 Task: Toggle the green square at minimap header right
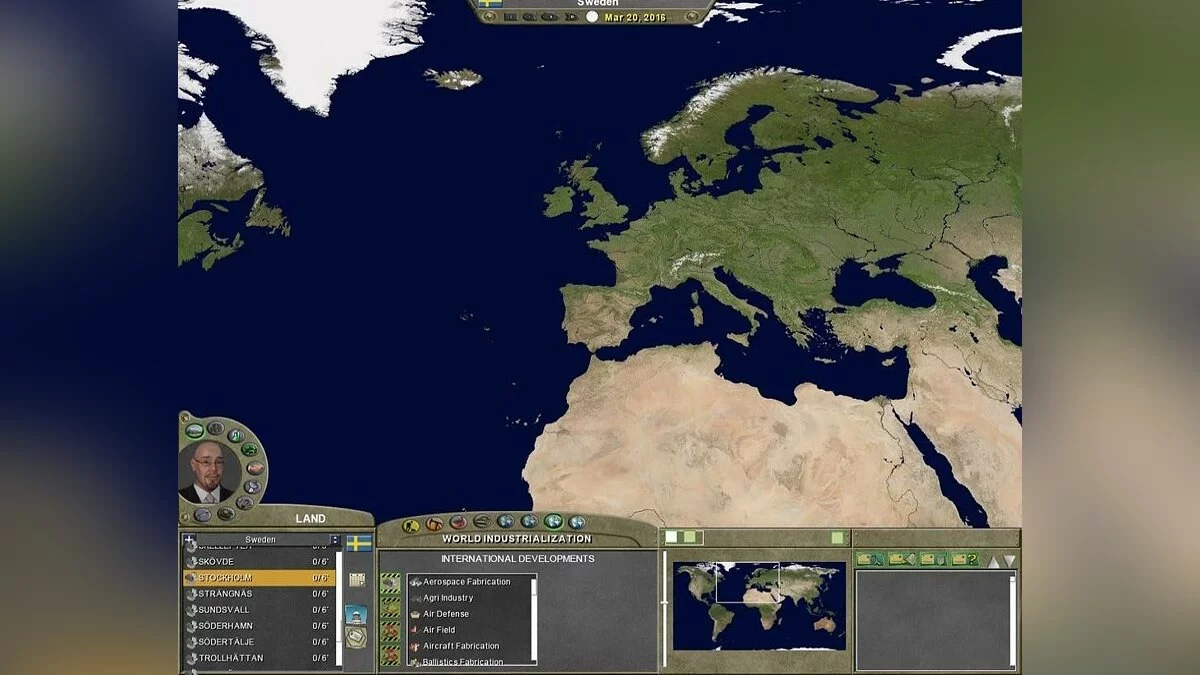(x=837, y=538)
